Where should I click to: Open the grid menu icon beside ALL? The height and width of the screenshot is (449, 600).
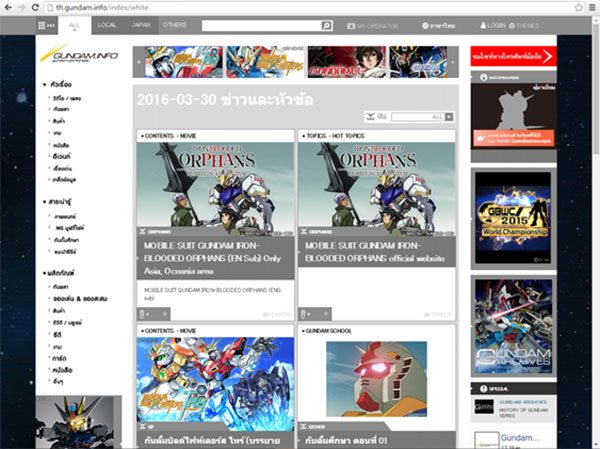[x=44, y=24]
